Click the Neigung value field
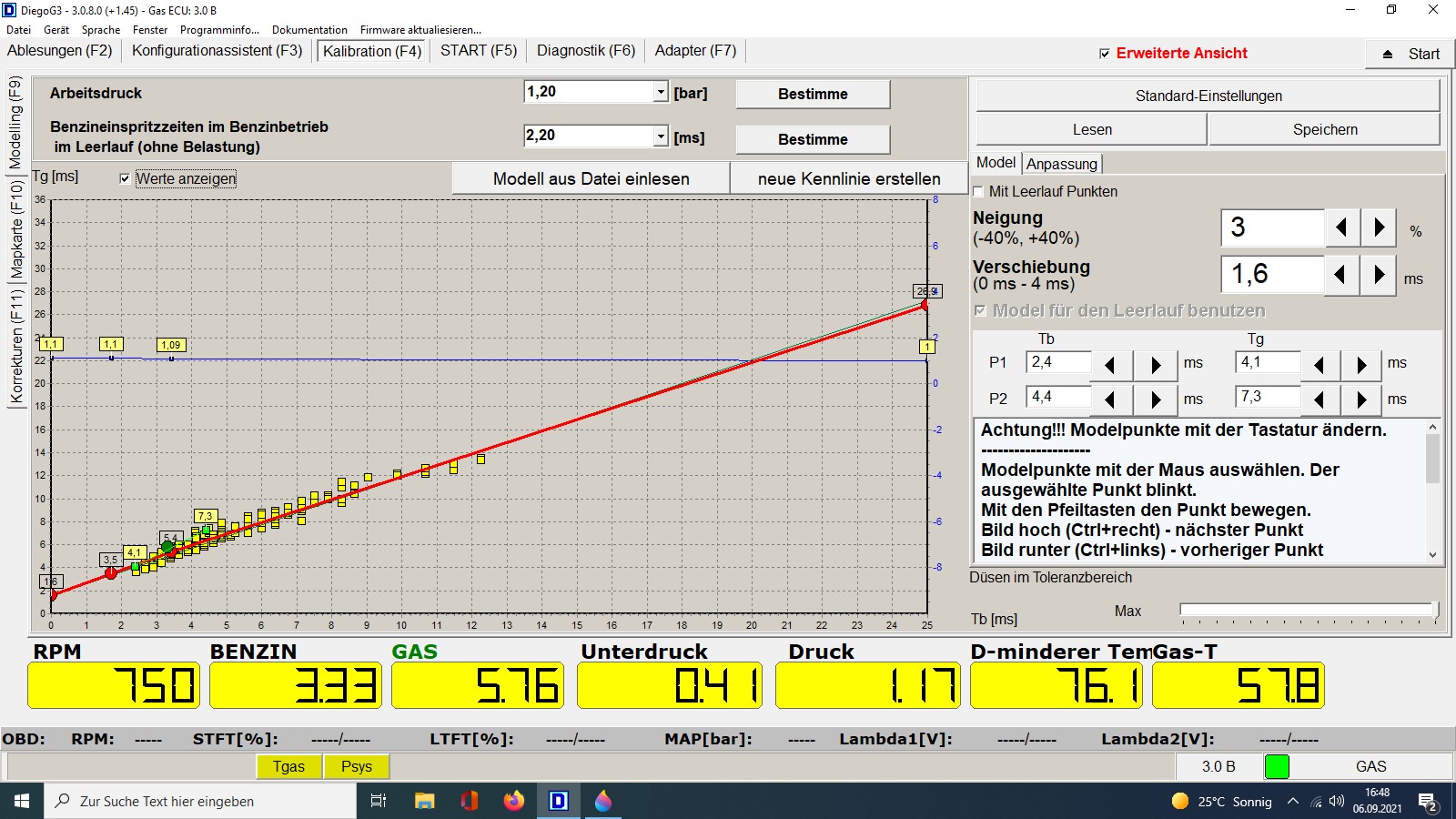Viewport: 1456px width, 819px height. (1272, 227)
